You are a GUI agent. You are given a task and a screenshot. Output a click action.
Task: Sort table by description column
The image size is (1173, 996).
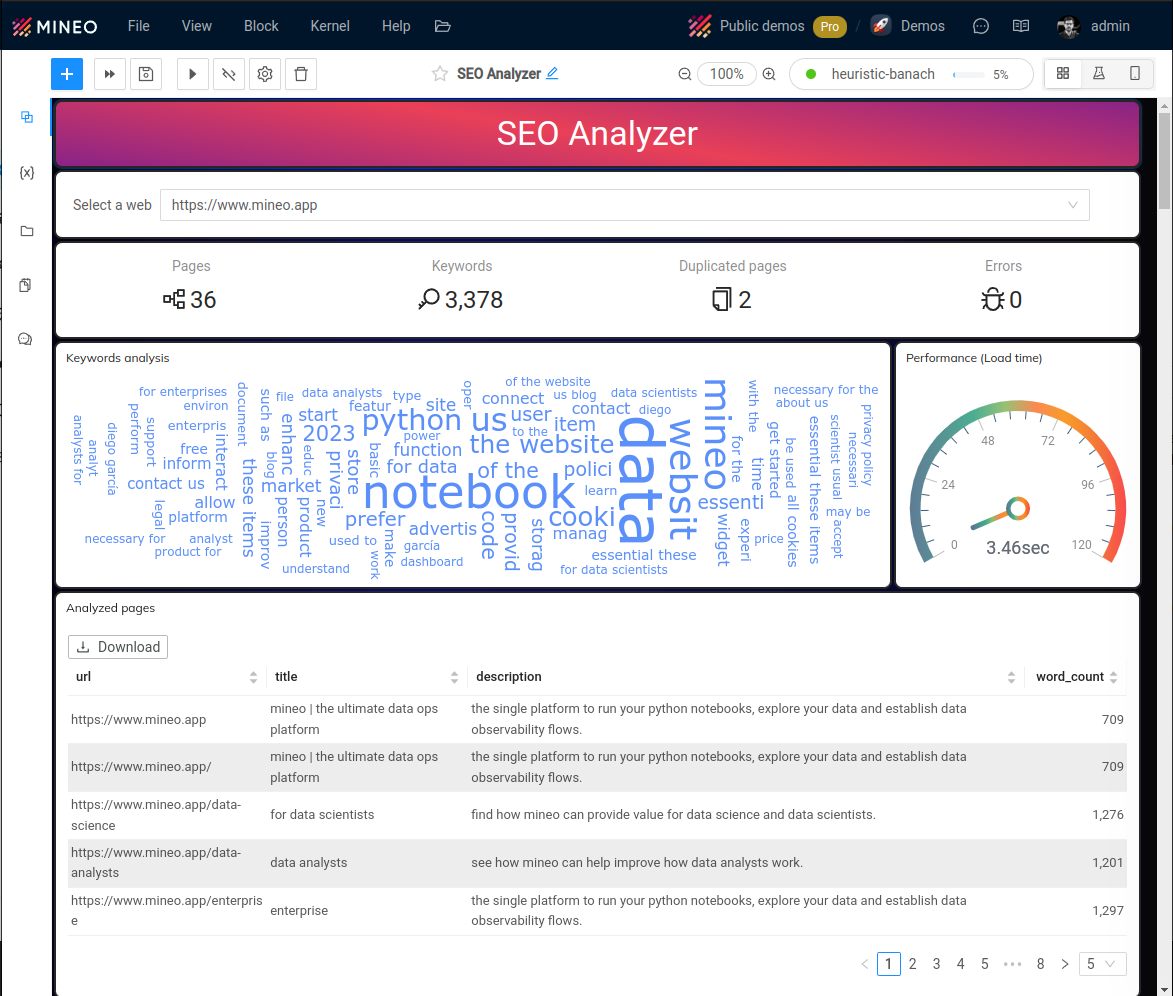click(x=1011, y=677)
